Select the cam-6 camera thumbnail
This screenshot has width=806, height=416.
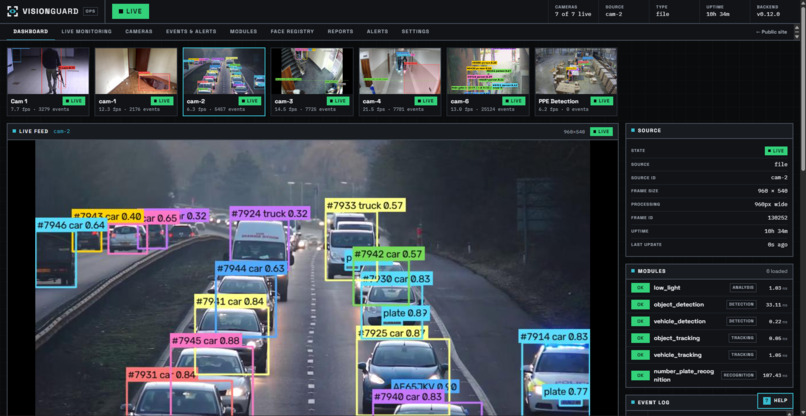[488, 82]
